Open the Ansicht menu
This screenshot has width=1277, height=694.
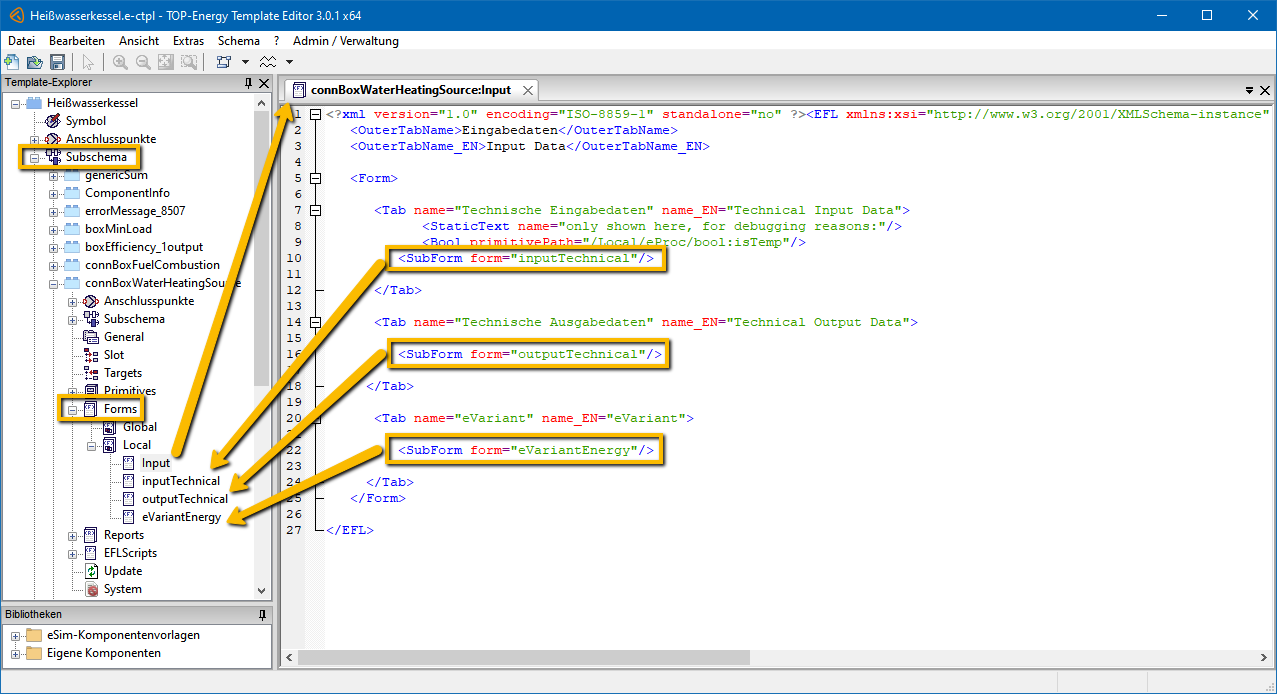[x=139, y=41]
